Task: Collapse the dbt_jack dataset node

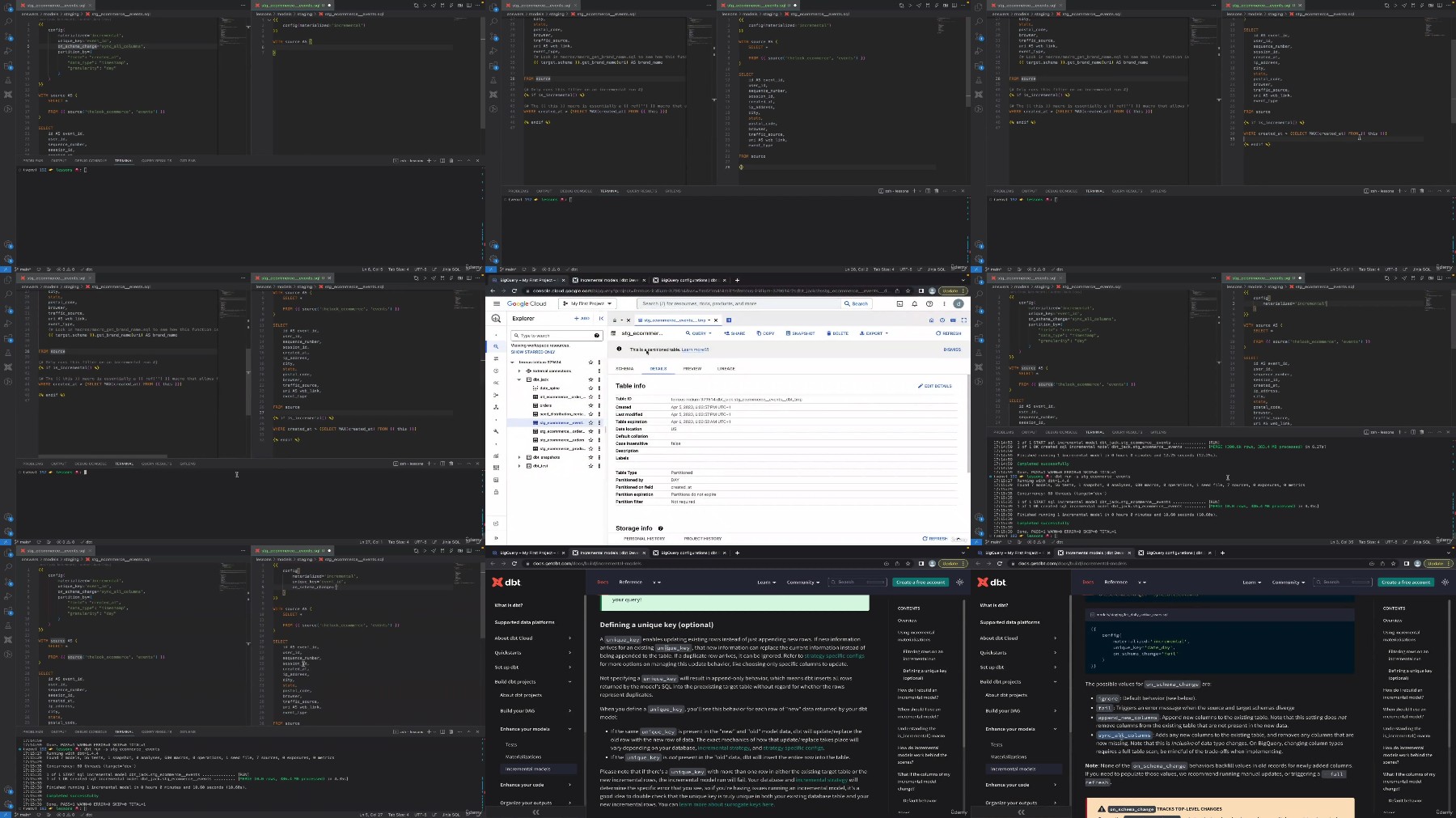Action: pos(518,379)
